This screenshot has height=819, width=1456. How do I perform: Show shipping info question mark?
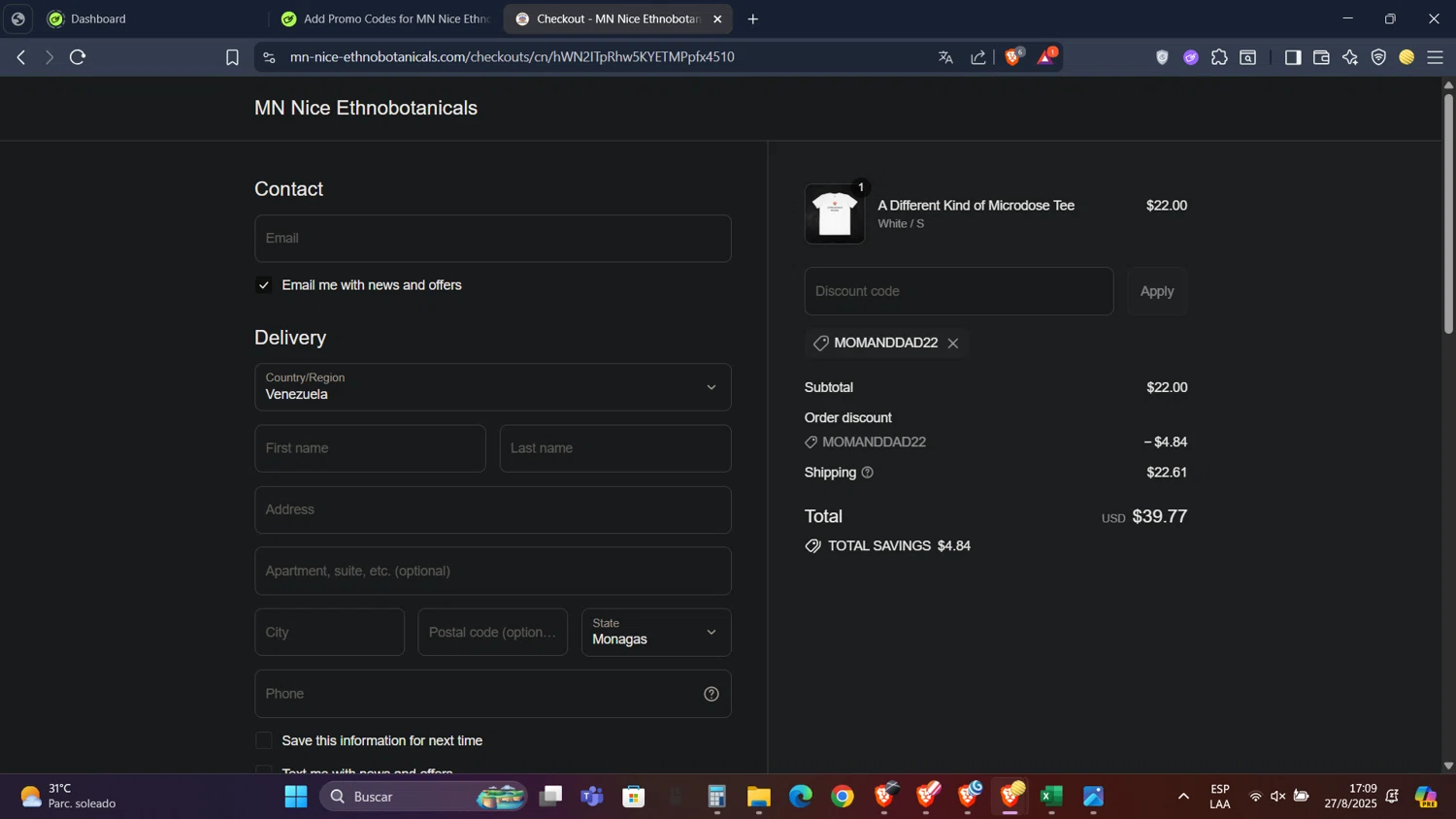pos(868,473)
